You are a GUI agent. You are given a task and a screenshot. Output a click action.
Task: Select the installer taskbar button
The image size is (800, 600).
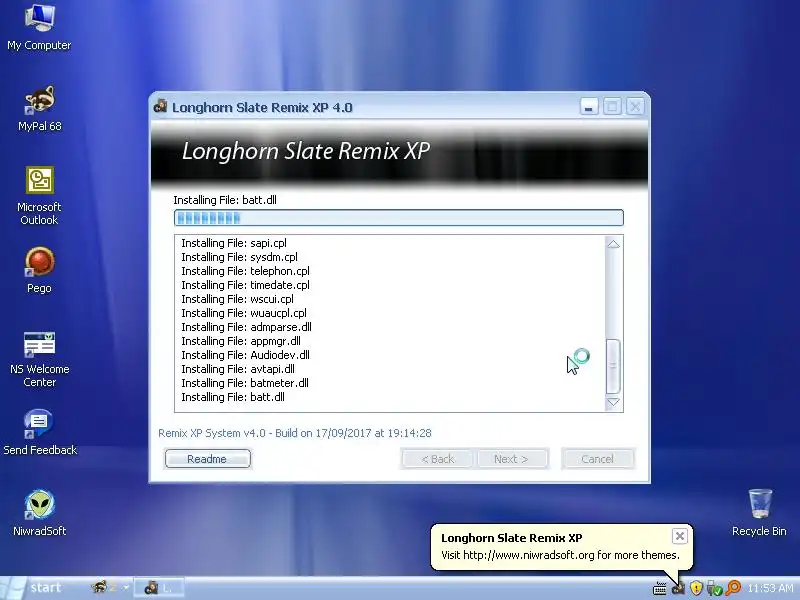tap(159, 588)
